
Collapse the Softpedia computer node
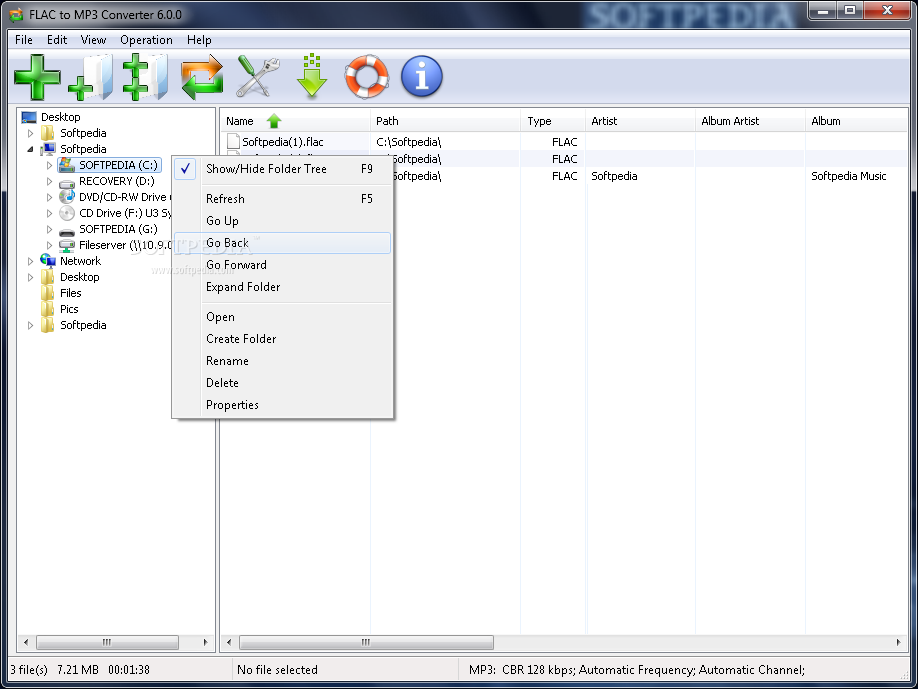[x=30, y=149]
